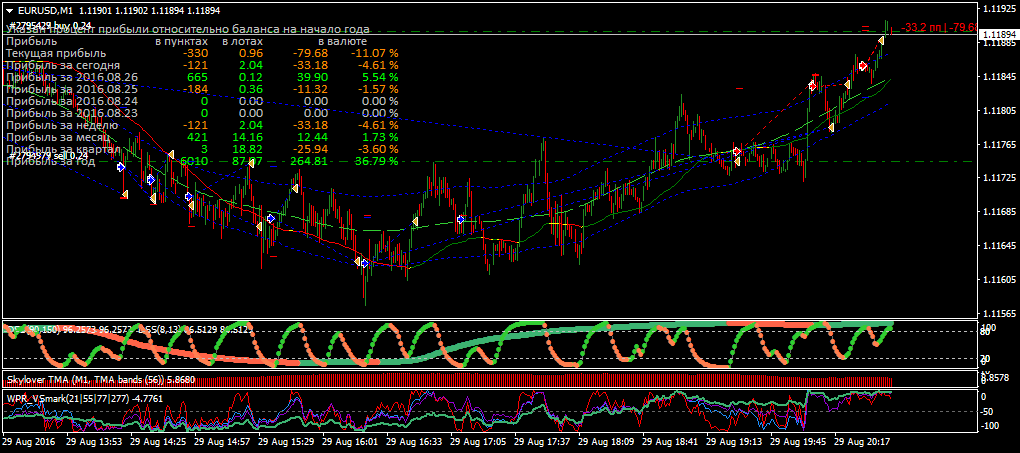Viewport: 1020px width, 453px height.
Task: Click the header note about percent profit of balance
Action: coord(188,29)
